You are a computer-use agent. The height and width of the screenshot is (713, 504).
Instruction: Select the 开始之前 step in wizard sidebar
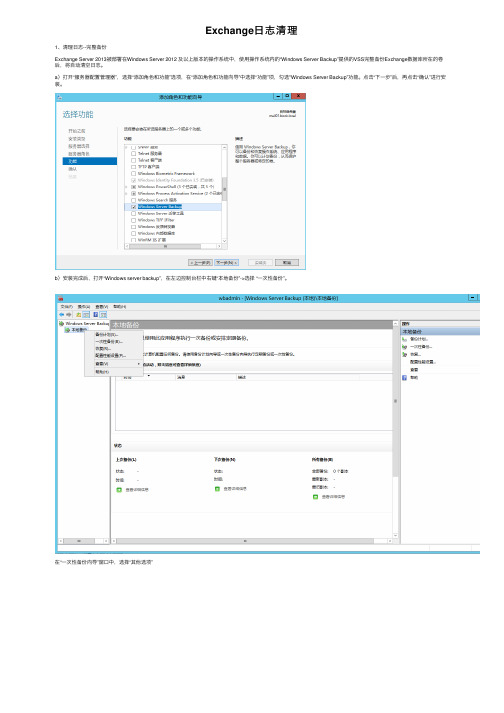pyautogui.click(x=77, y=131)
